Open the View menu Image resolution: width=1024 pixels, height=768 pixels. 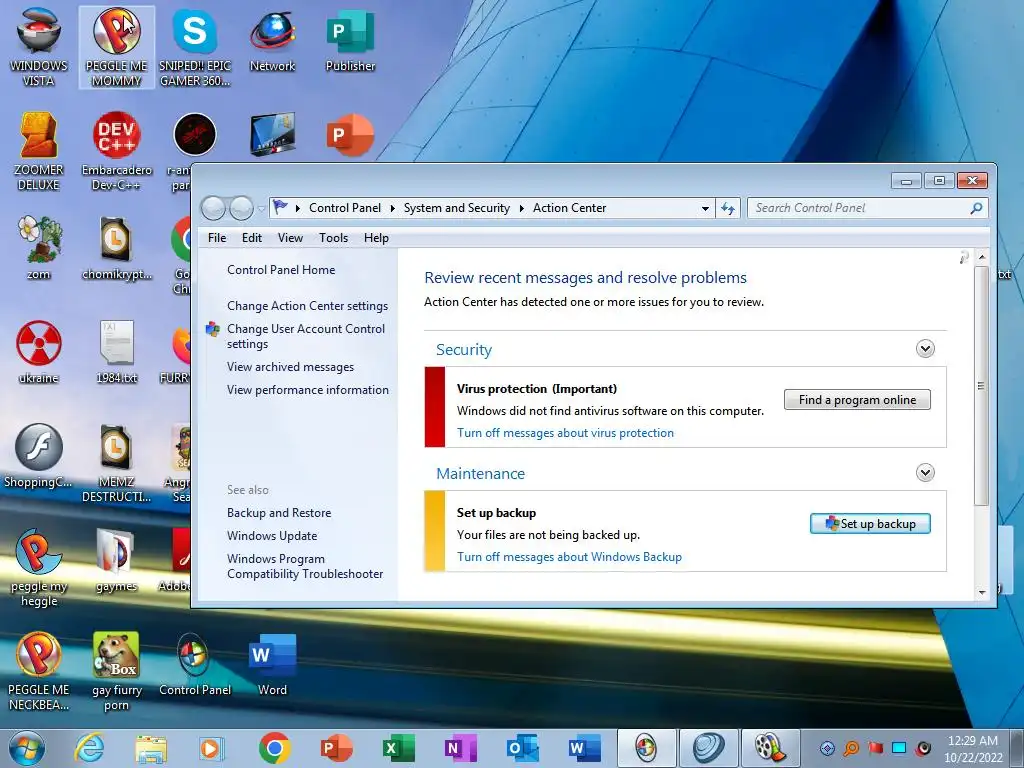pos(290,238)
